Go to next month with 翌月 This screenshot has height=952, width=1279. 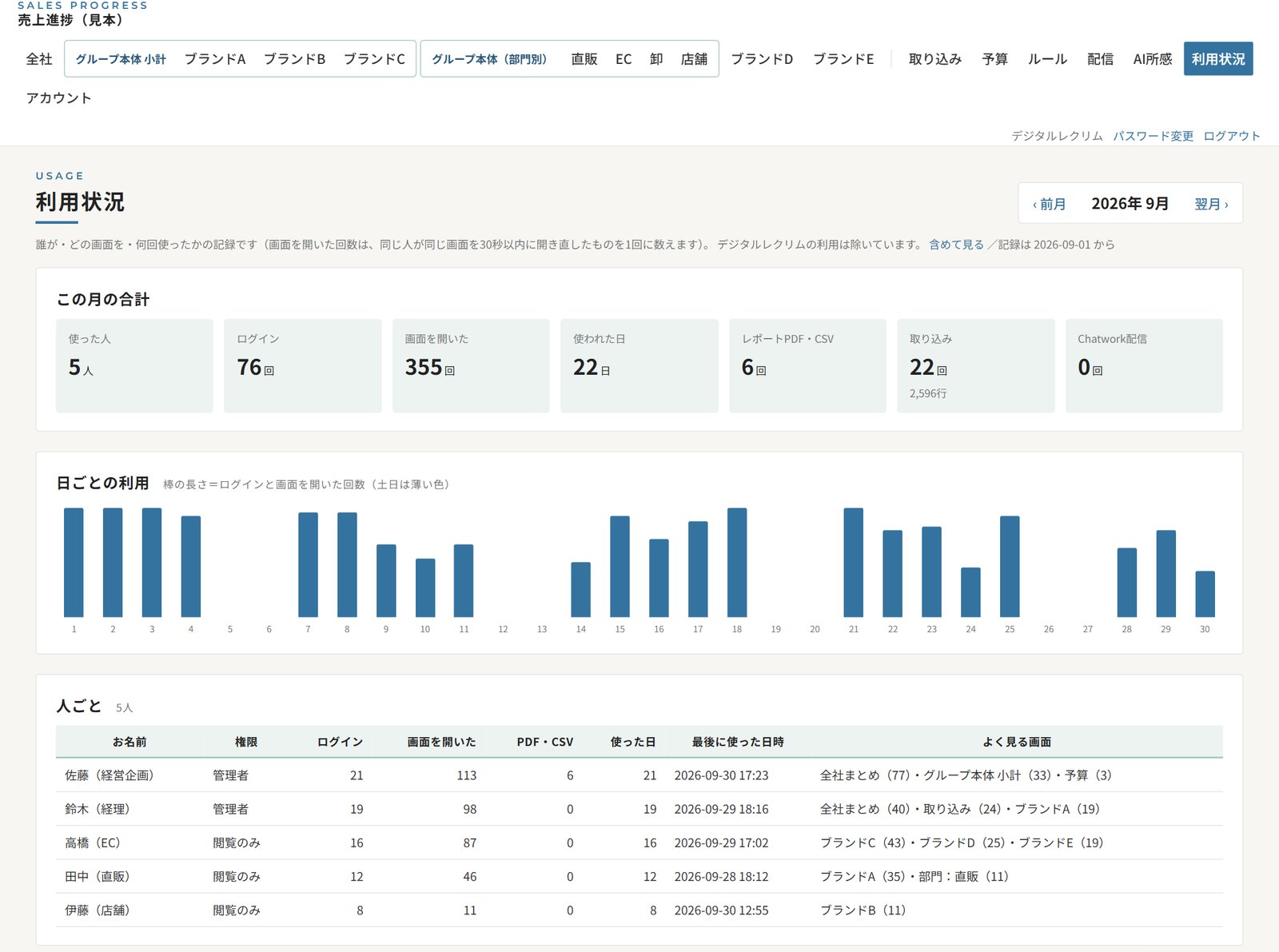(1211, 204)
